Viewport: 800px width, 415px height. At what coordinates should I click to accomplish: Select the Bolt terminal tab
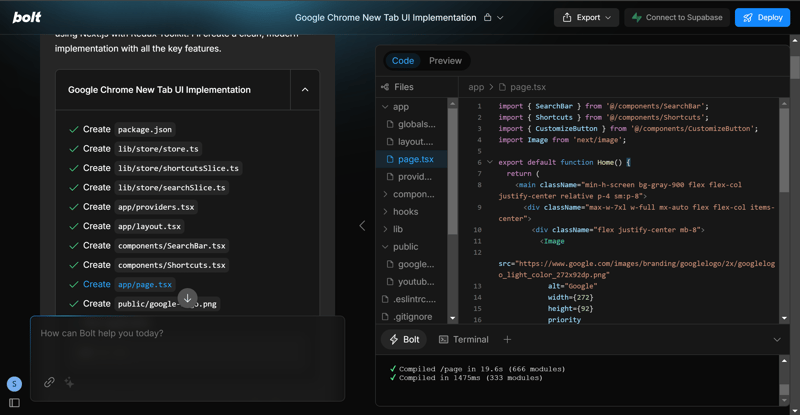pyautogui.click(x=405, y=339)
